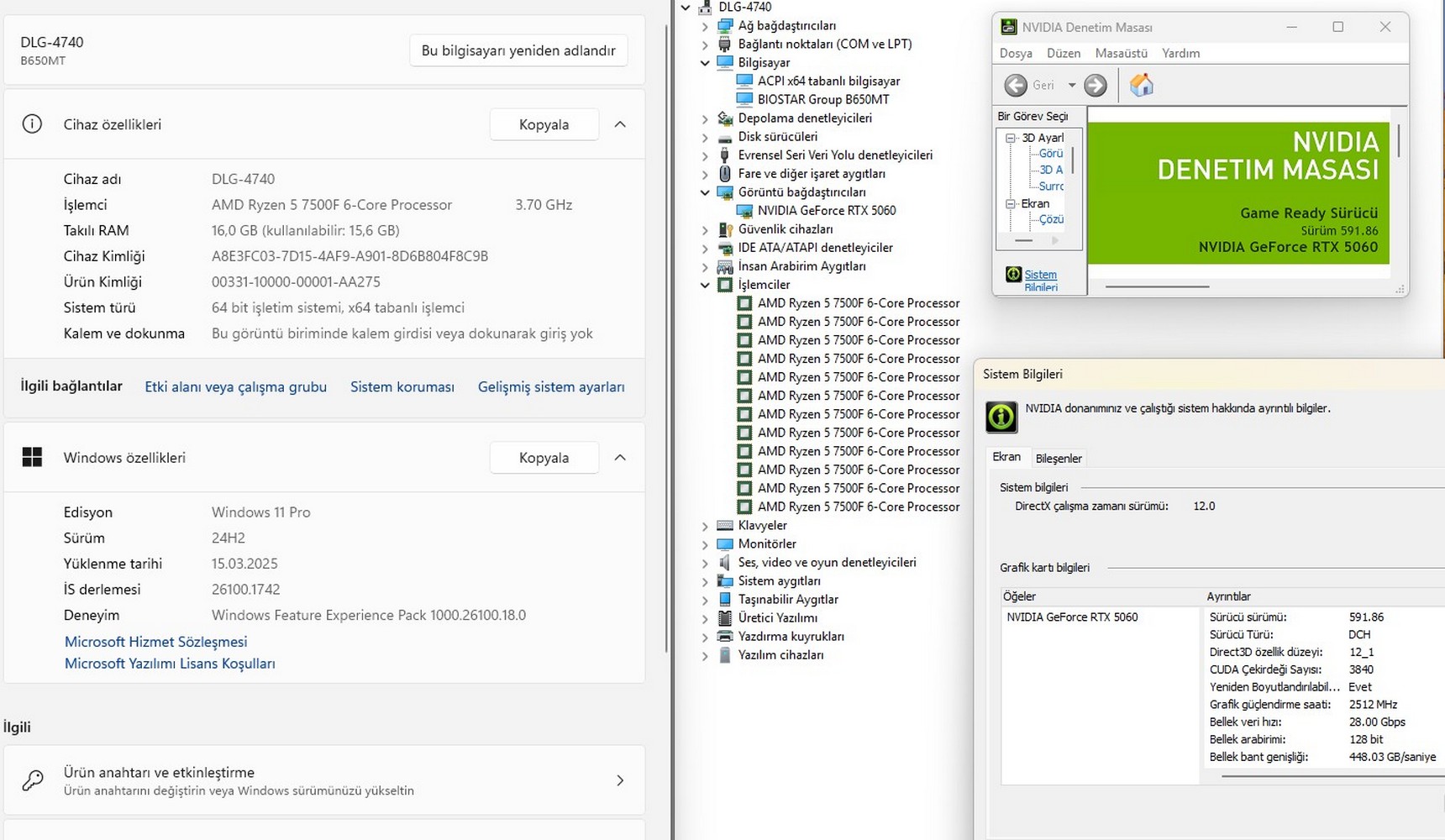Collapse the Cihaz özellikleri section chevron
The image size is (1445, 840).
[x=620, y=124]
